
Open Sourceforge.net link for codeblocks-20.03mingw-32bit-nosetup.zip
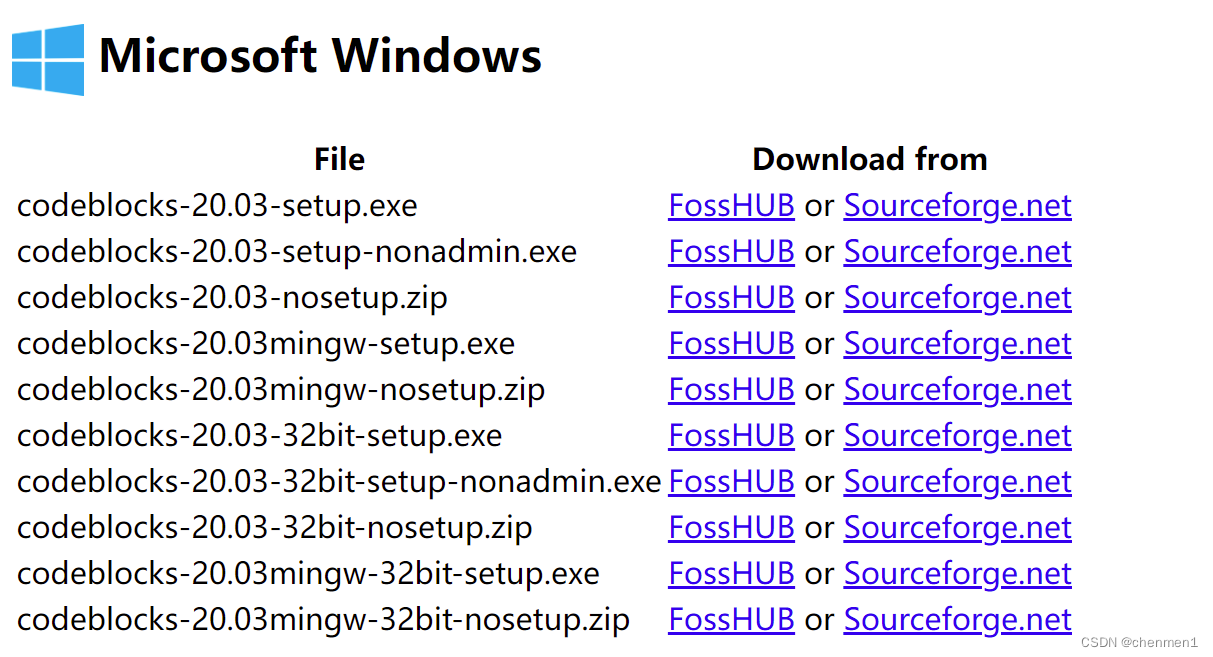957,619
